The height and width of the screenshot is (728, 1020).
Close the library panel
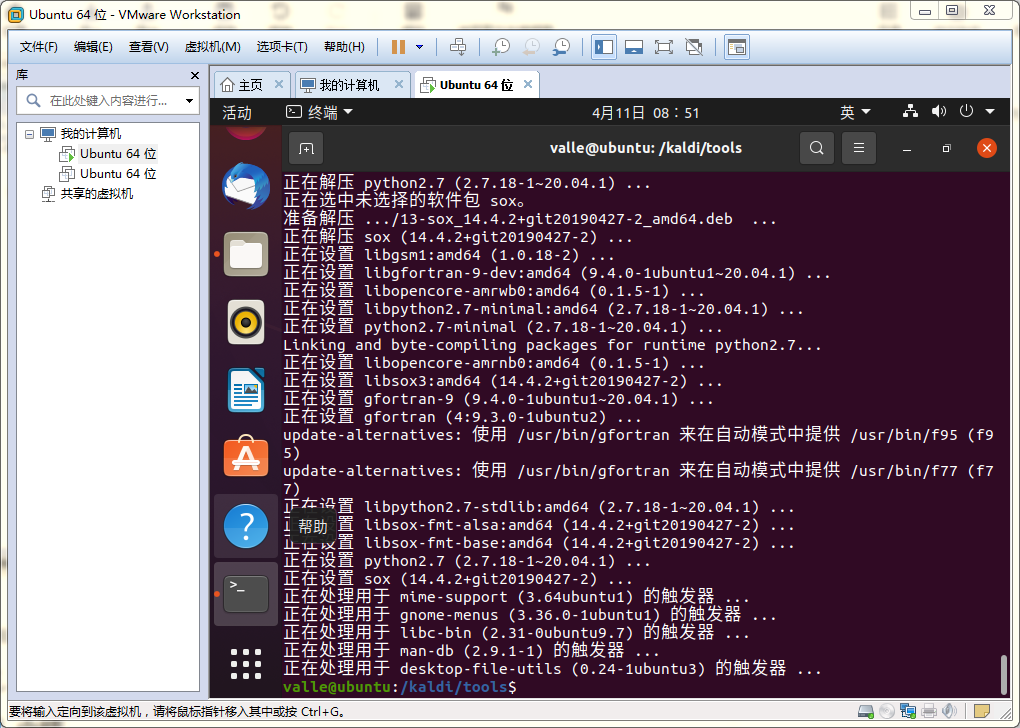(195, 75)
